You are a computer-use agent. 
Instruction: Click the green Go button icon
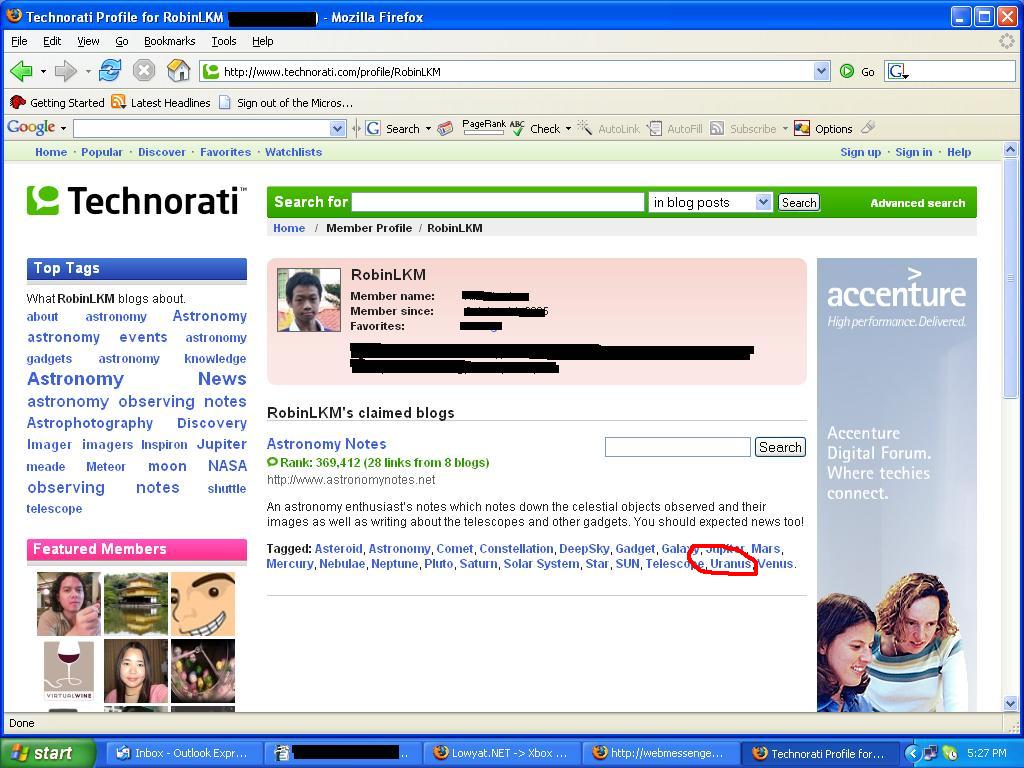point(847,71)
